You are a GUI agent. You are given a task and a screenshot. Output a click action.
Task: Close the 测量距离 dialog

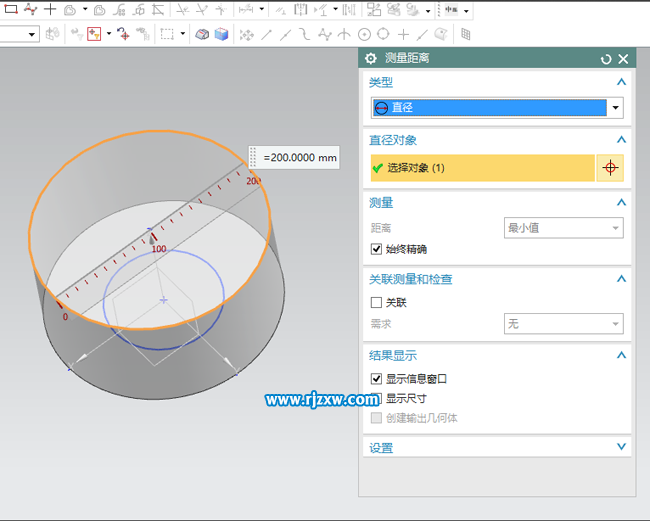coord(623,59)
